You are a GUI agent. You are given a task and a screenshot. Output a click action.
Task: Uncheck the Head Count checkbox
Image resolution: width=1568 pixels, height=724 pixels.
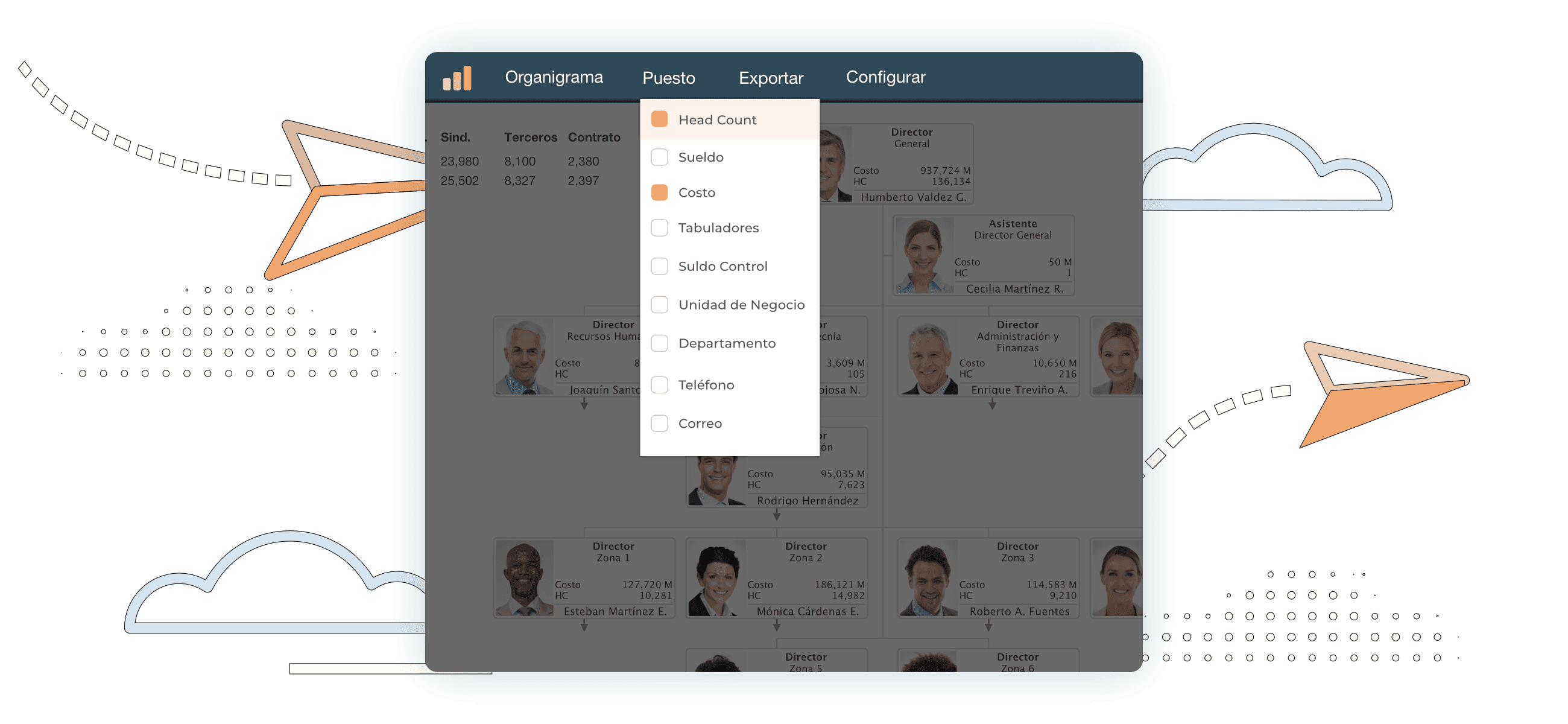click(x=659, y=119)
